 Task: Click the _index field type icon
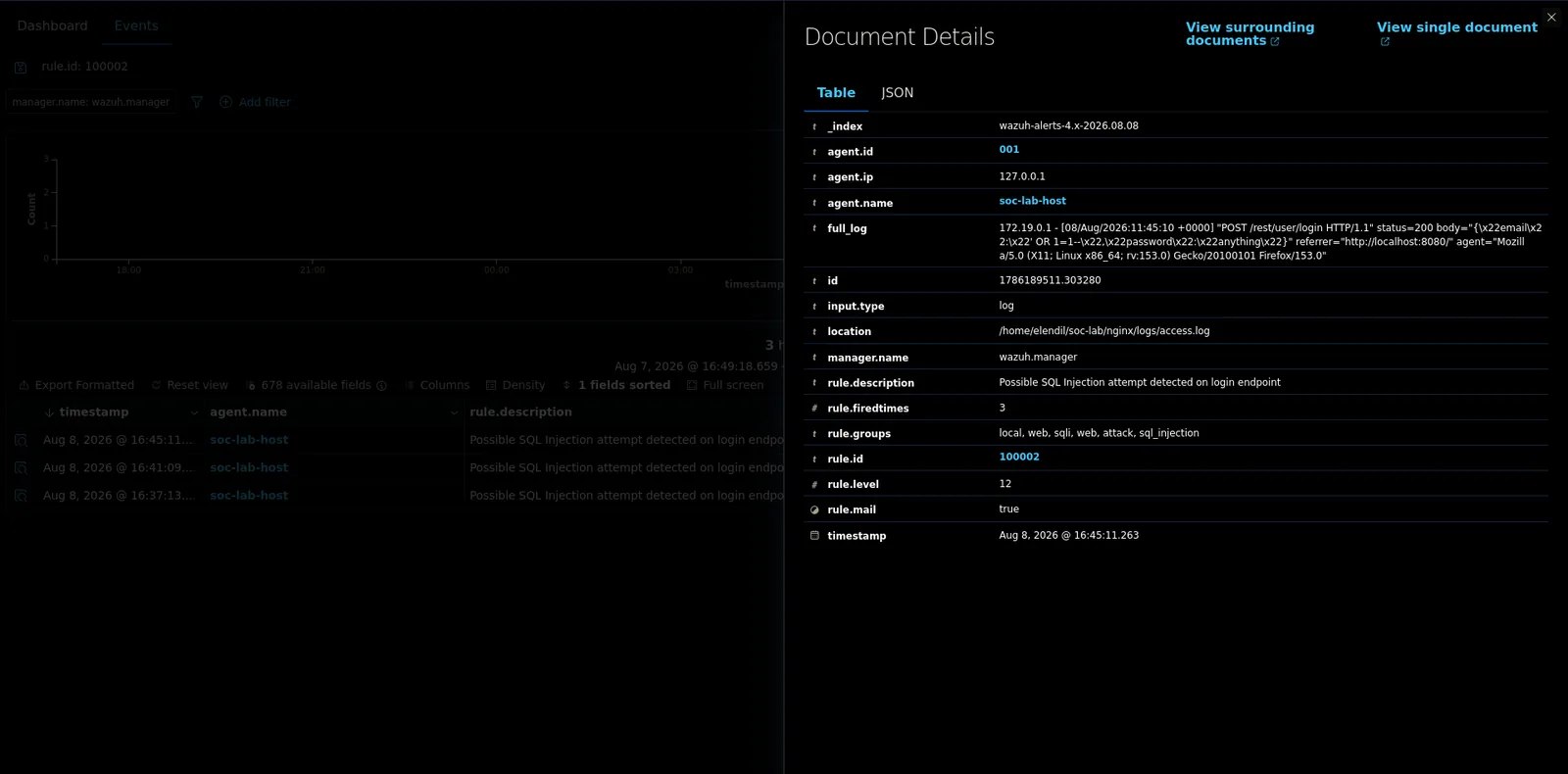(x=814, y=126)
